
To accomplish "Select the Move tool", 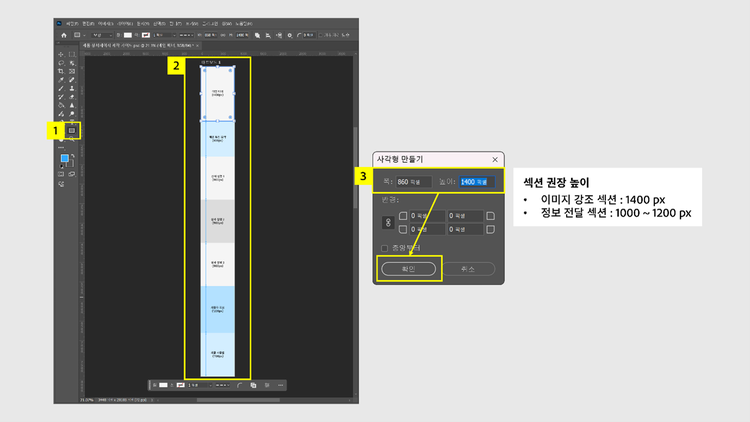I will 61,54.
